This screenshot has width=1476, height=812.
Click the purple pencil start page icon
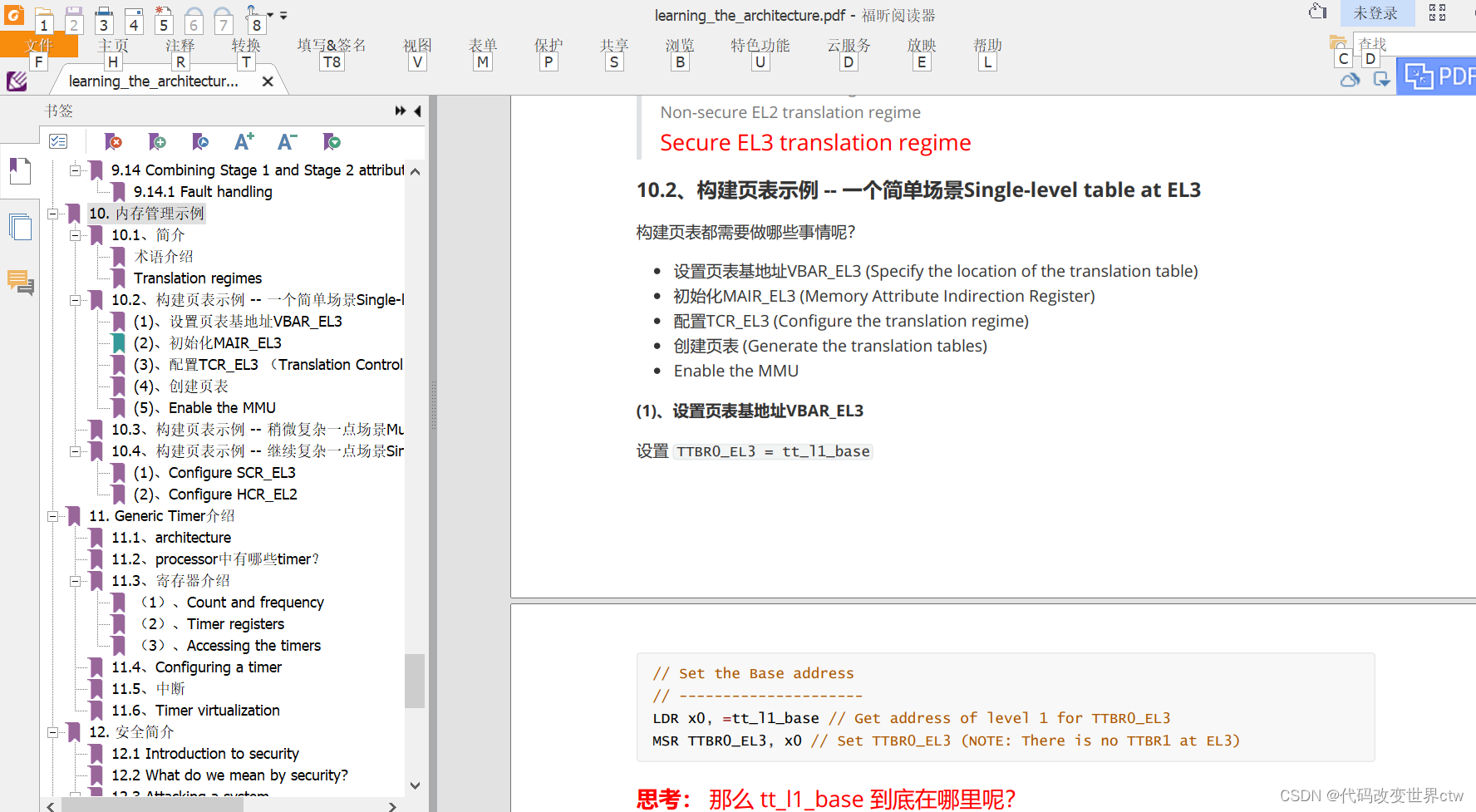click(17, 81)
